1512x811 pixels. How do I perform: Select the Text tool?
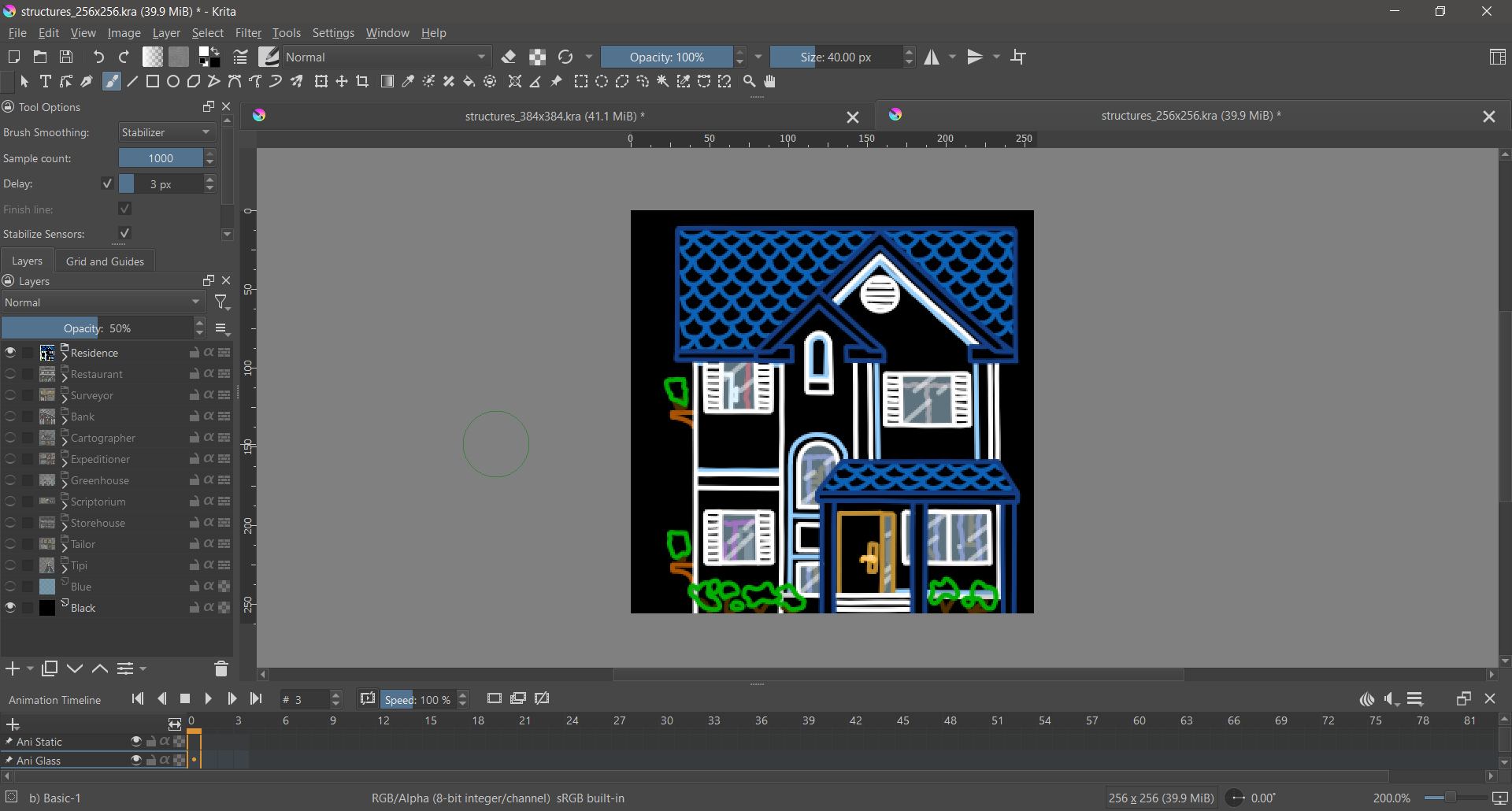click(x=46, y=81)
